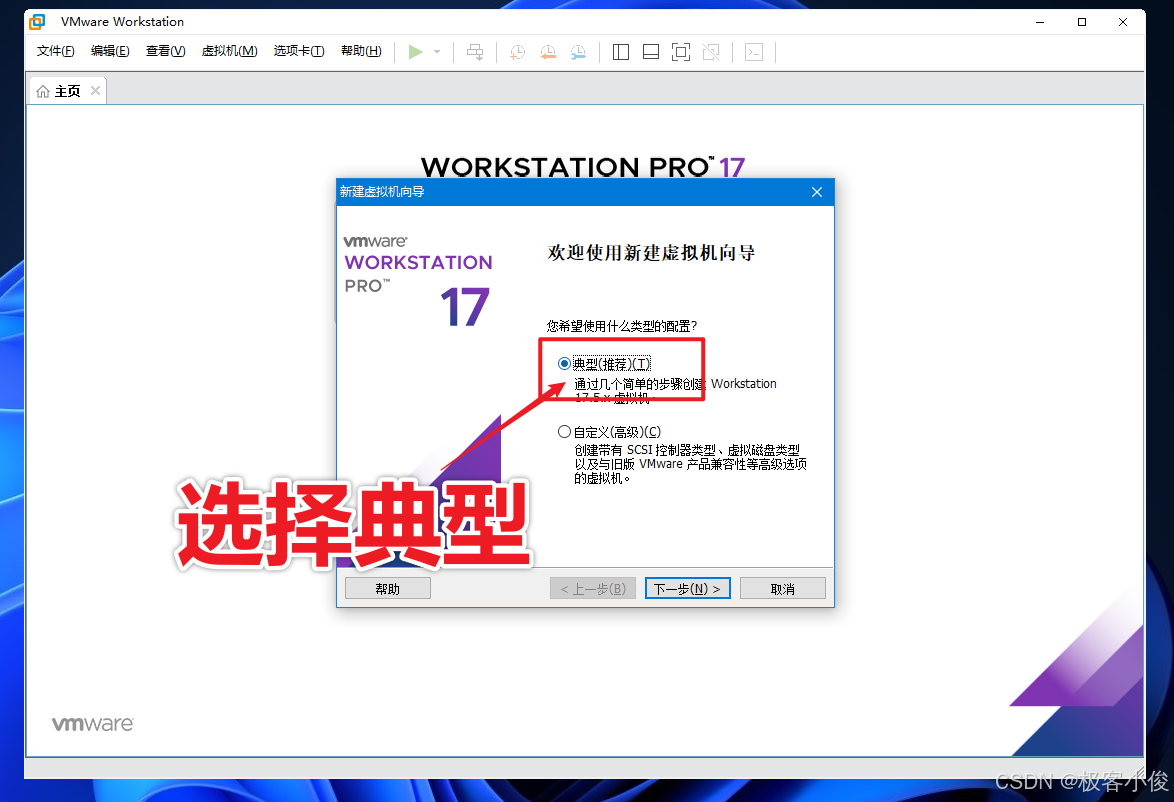1174x802 pixels.
Task: Click the 帮助 button in wizard
Action: tap(388, 589)
